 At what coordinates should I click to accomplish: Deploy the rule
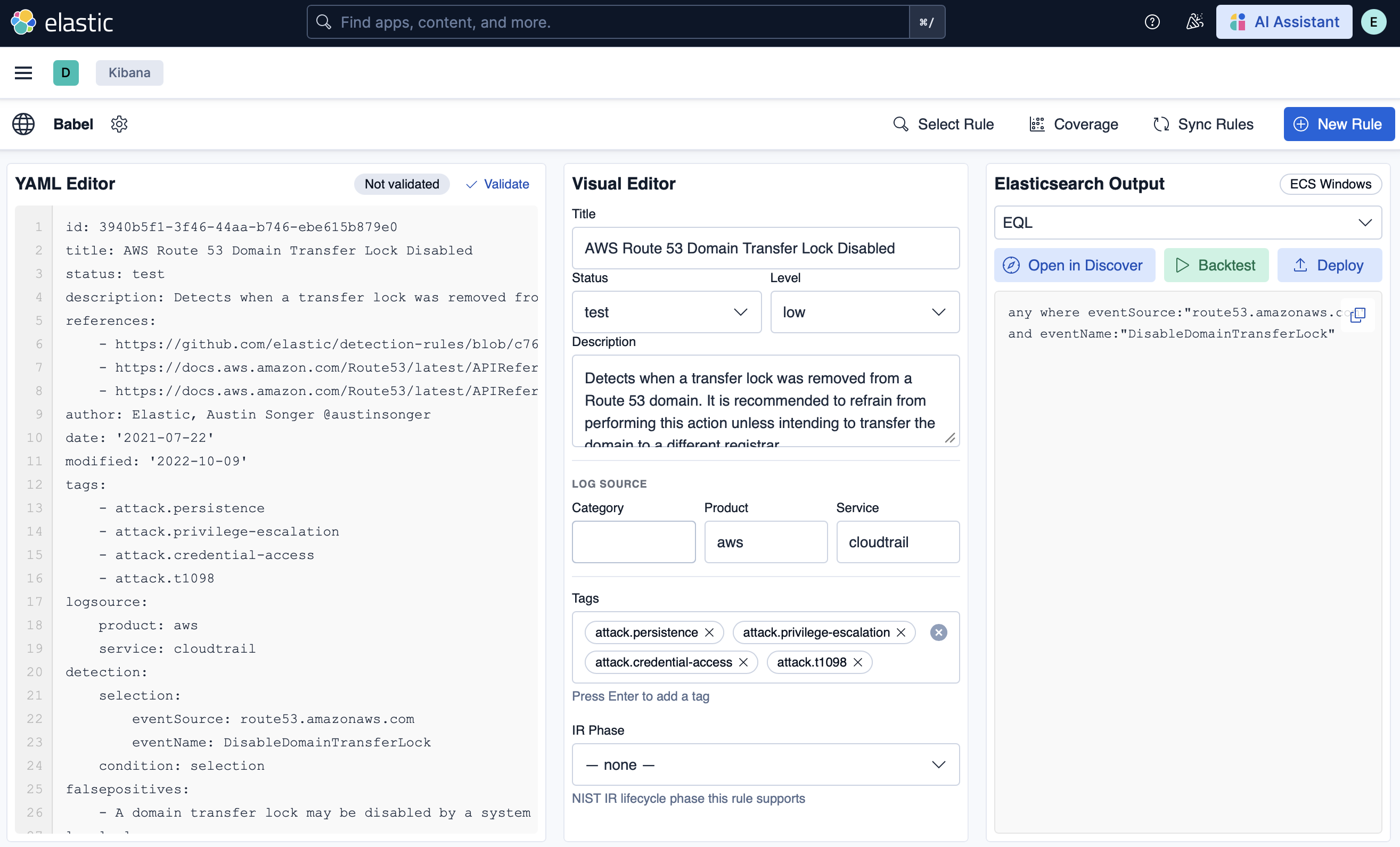point(1329,265)
